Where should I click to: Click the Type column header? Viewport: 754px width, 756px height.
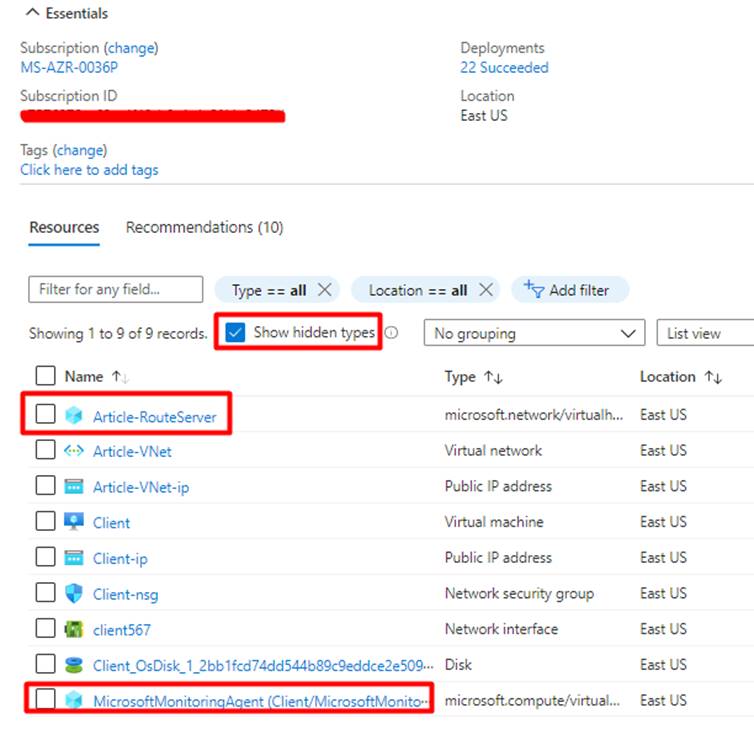pyautogui.click(x=460, y=377)
